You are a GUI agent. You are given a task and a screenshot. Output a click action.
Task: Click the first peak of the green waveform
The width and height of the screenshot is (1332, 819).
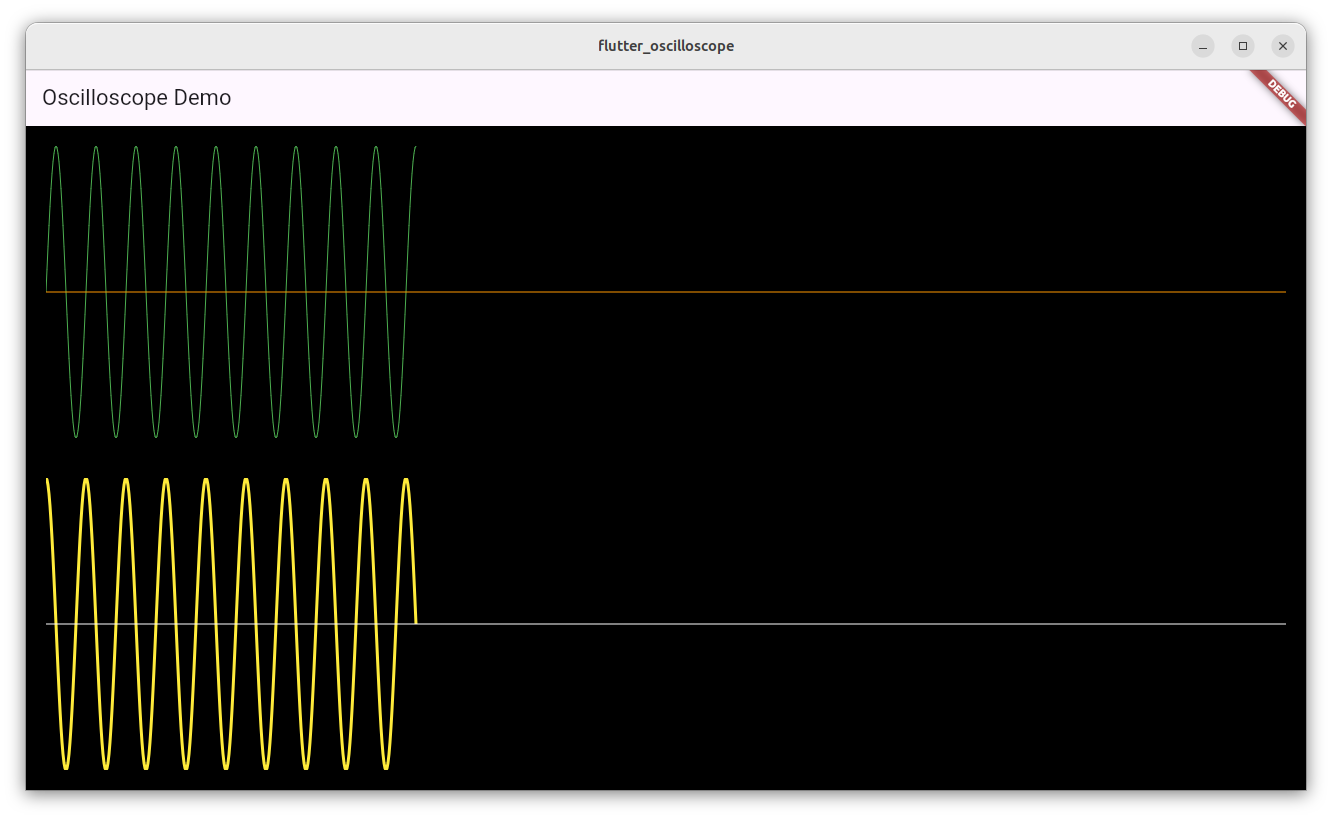pos(56,148)
